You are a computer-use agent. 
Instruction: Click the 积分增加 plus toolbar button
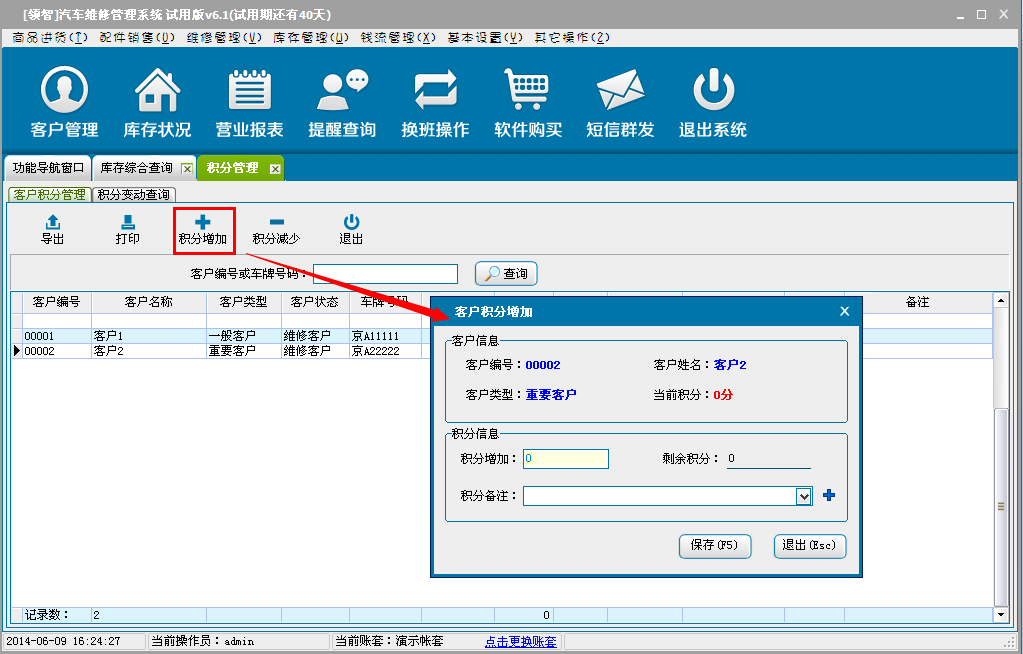(203, 230)
